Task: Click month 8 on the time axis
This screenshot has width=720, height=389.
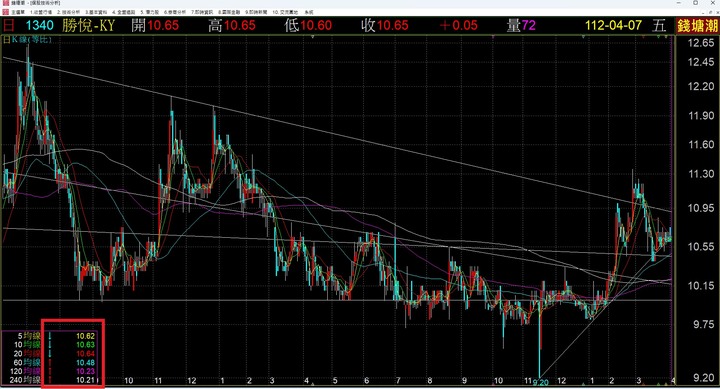Action: pos(430,381)
